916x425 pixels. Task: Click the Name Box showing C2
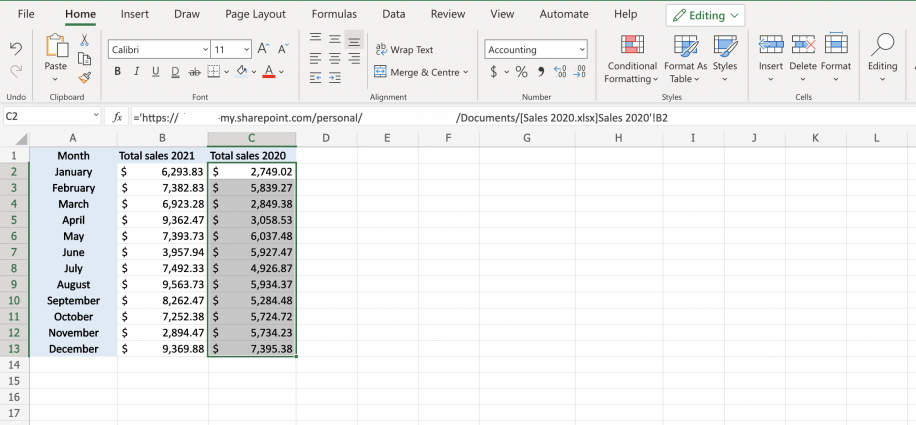53,117
